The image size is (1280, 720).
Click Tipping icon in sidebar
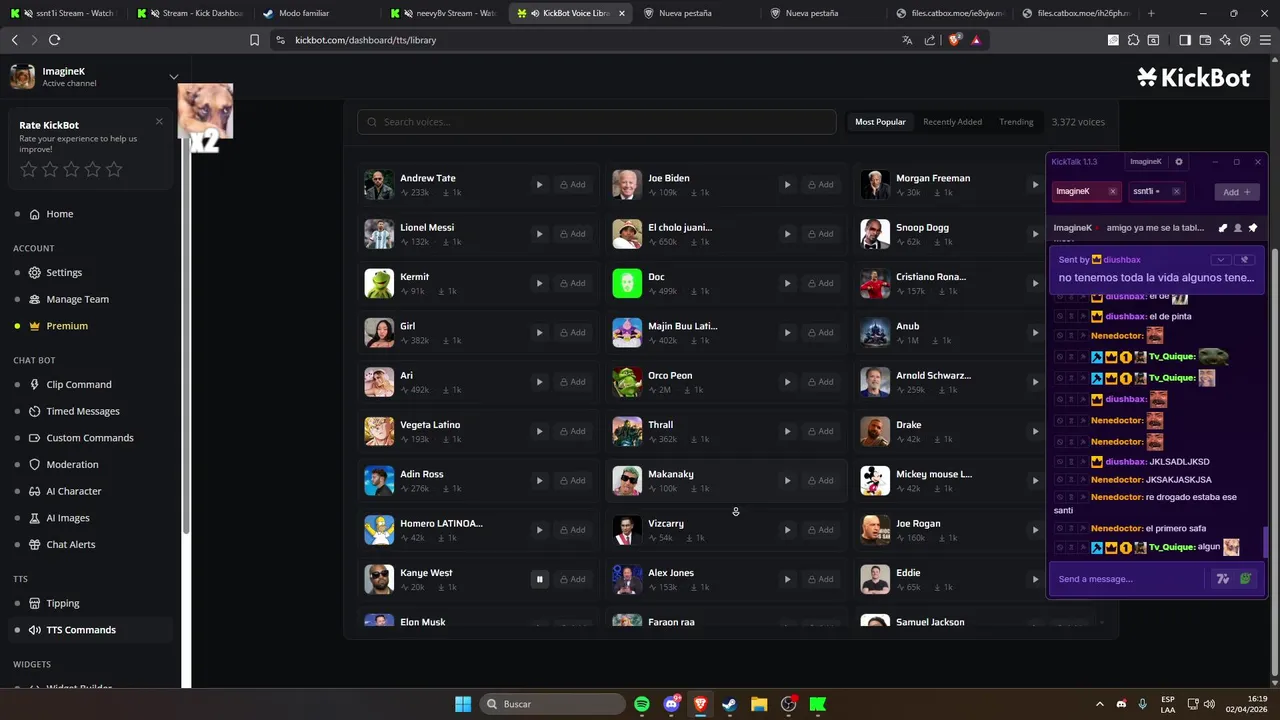point(35,603)
